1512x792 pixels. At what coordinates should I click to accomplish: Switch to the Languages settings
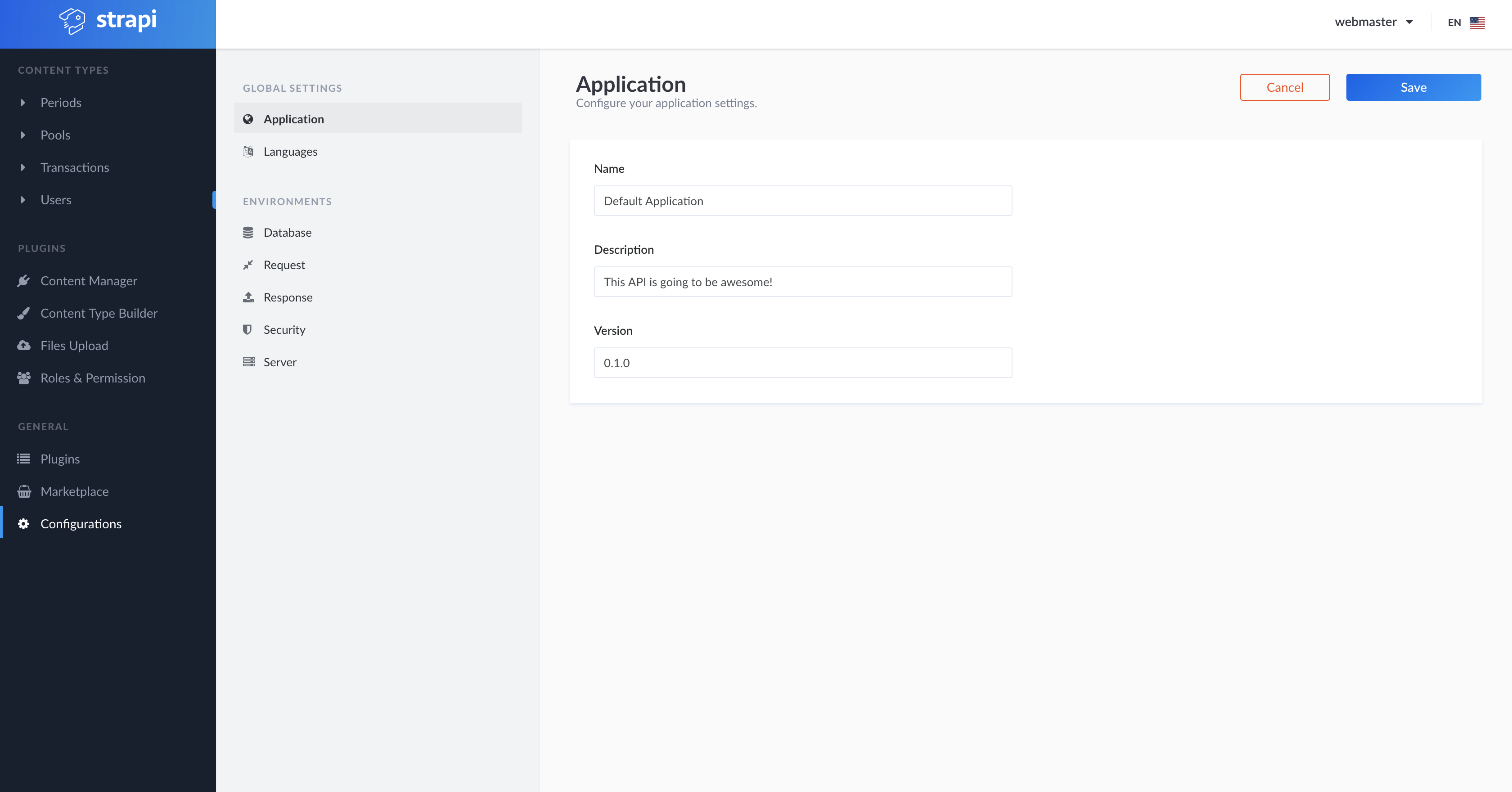[x=290, y=151]
